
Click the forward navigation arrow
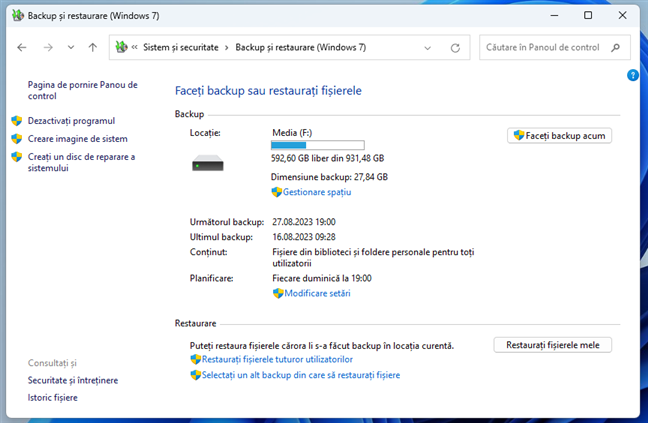48,48
